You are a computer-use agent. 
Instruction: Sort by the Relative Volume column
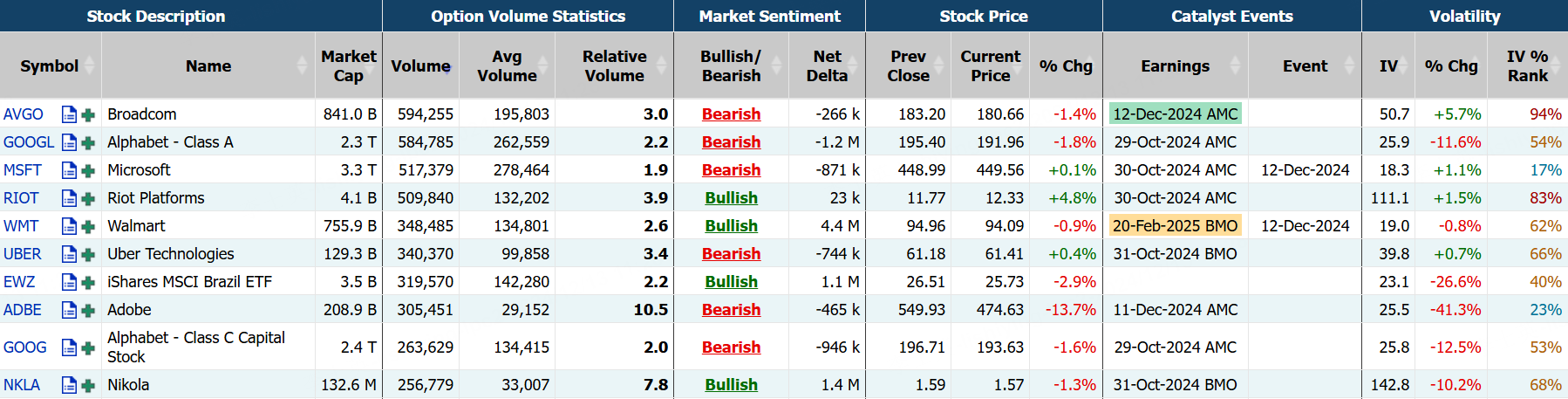pos(614,66)
